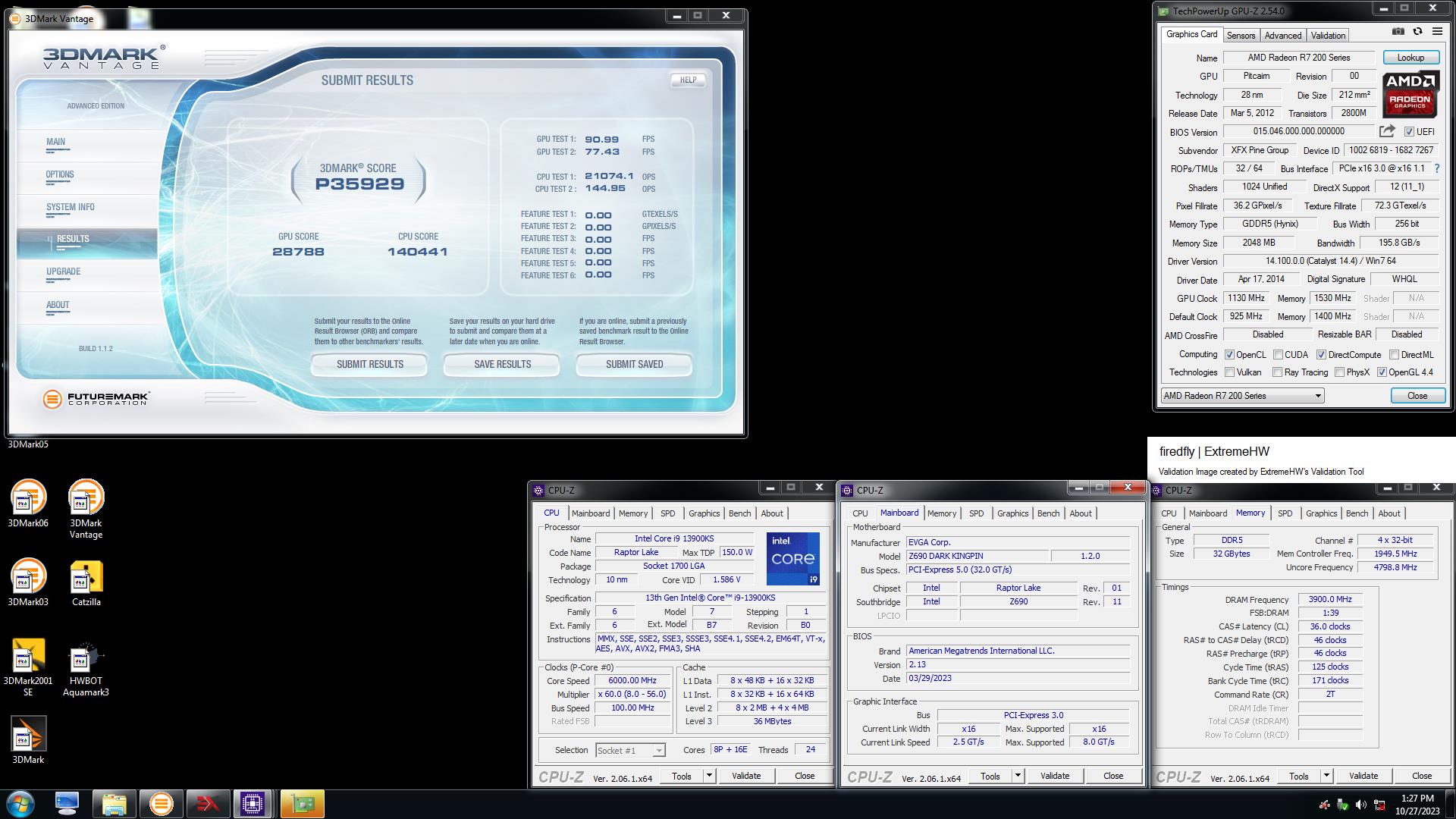Open the Bench tab in CPU-Z Mainboard window
The width and height of the screenshot is (1456, 819).
(x=1048, y=513)
